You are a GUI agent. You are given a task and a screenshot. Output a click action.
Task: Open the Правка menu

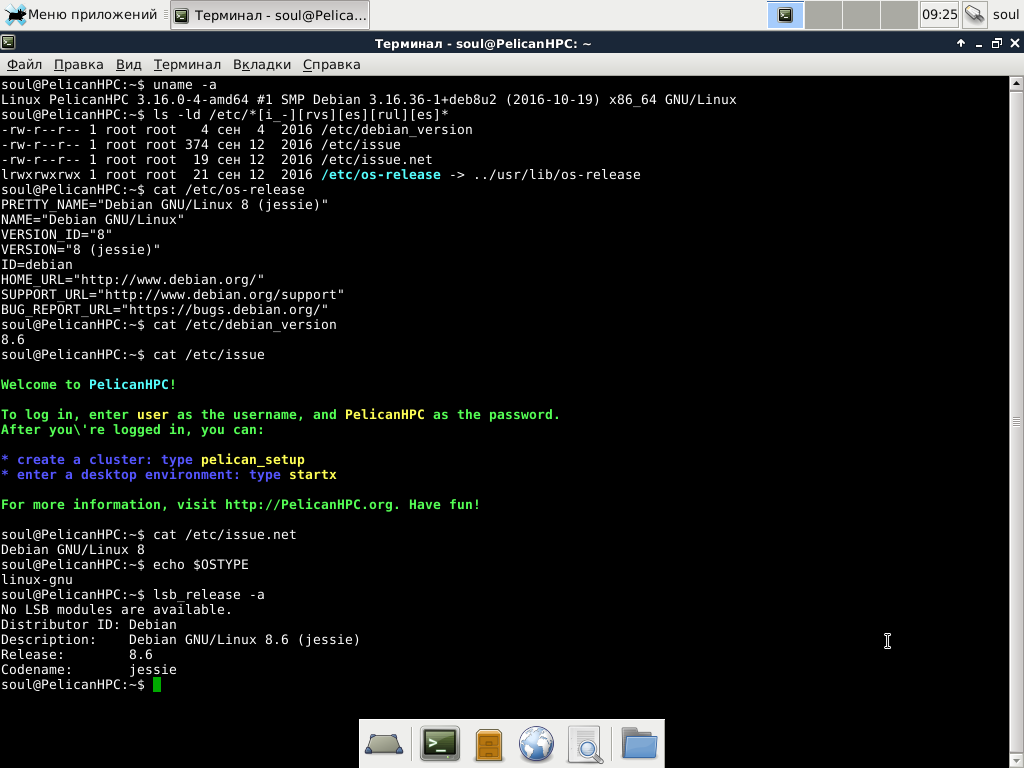(x=78, y=65)
